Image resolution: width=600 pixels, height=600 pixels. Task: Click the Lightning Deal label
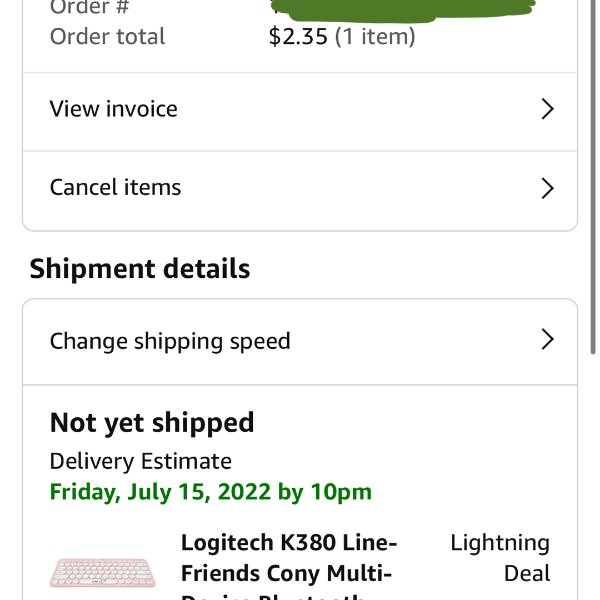tap(500, 558)
